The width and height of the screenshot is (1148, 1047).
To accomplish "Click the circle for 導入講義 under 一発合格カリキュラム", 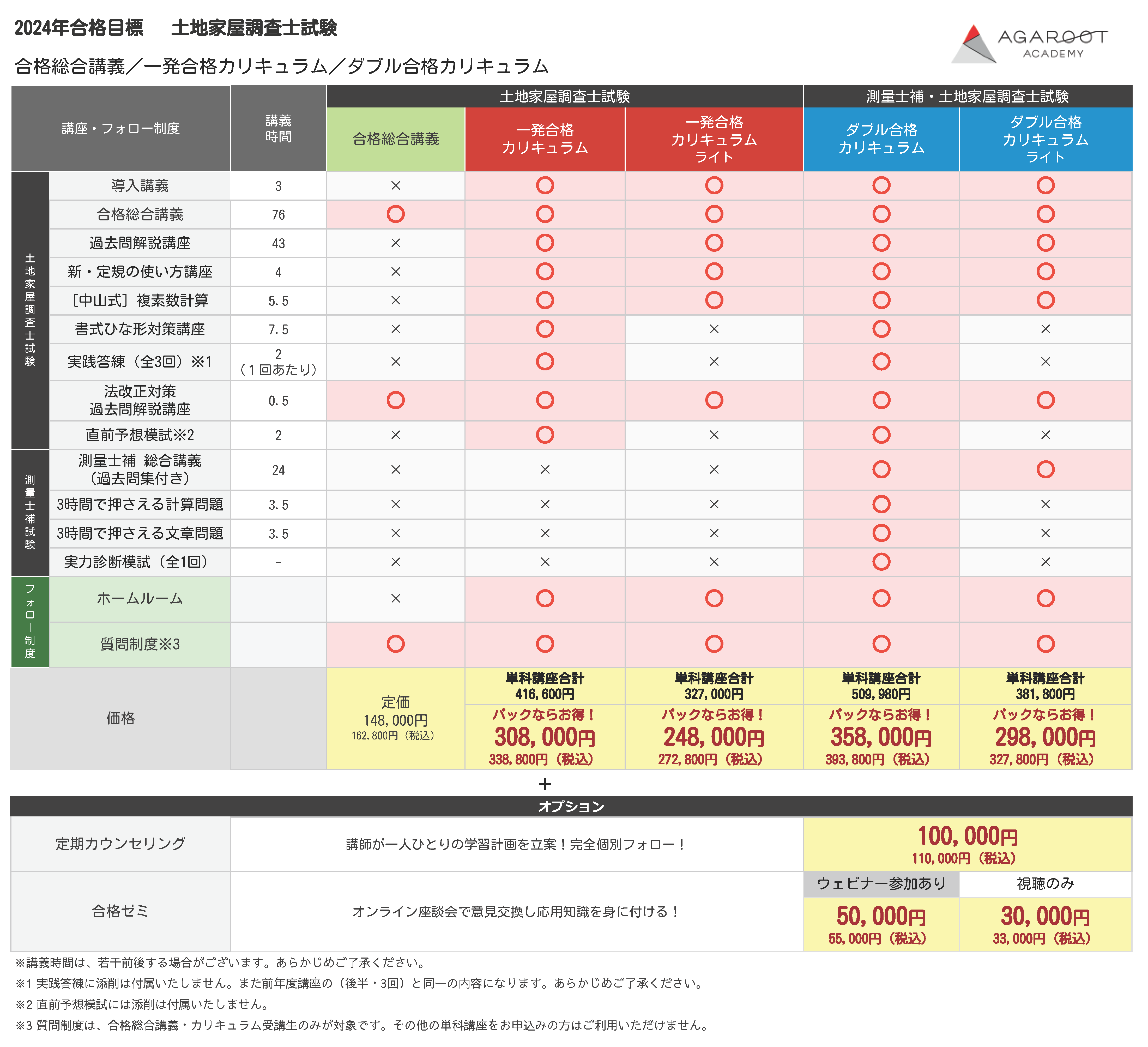I will [x=545, y=186].
